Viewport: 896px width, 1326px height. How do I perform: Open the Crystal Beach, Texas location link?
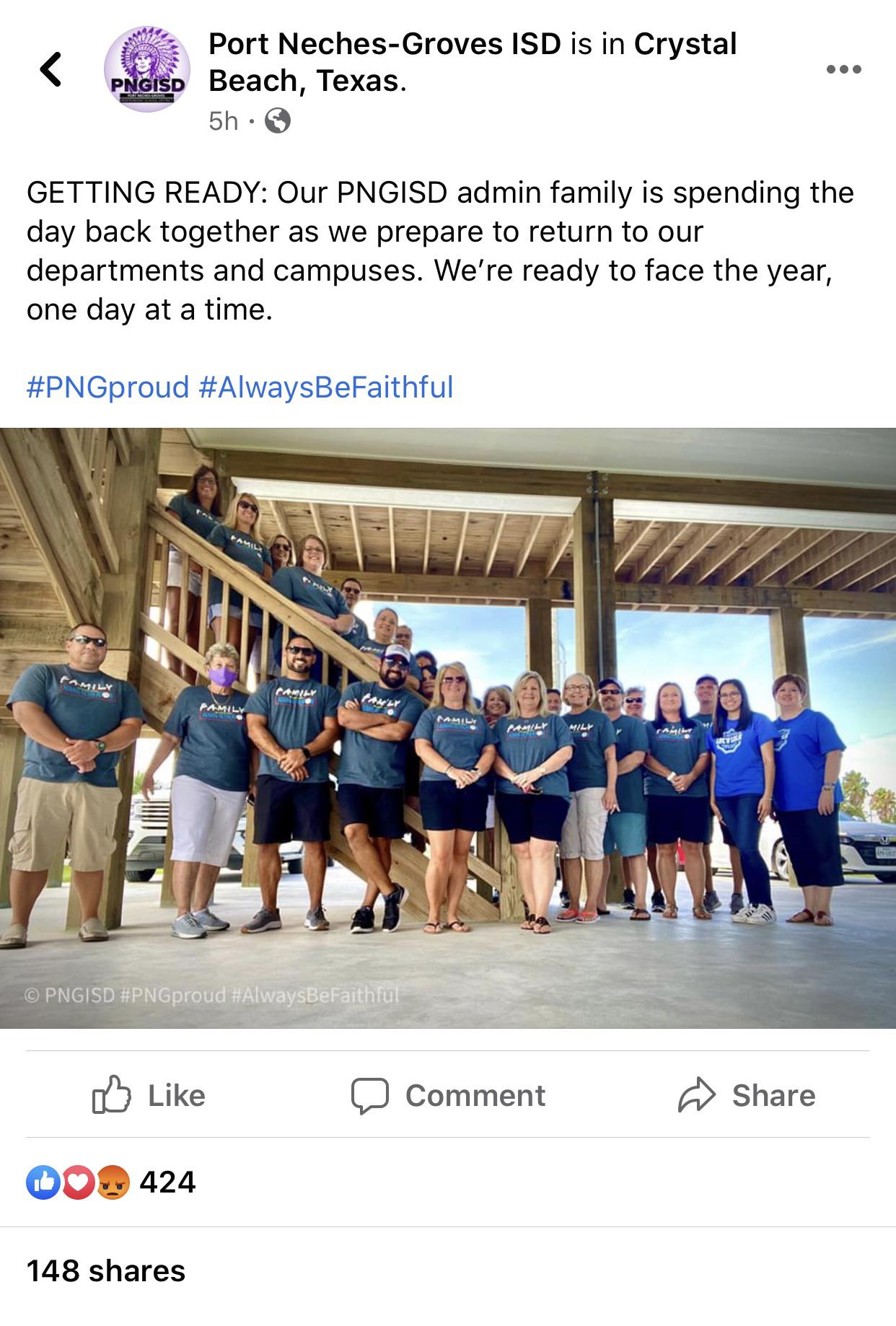click(473, 62)
